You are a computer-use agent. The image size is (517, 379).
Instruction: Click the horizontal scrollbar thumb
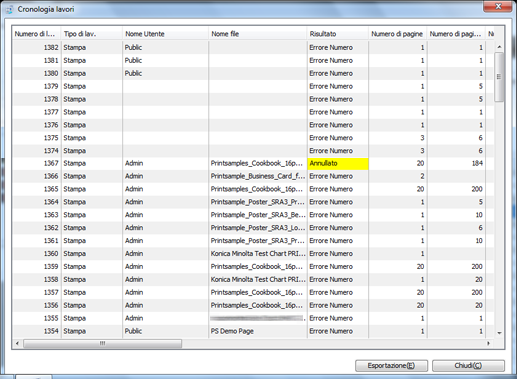(x=103, y=343)
